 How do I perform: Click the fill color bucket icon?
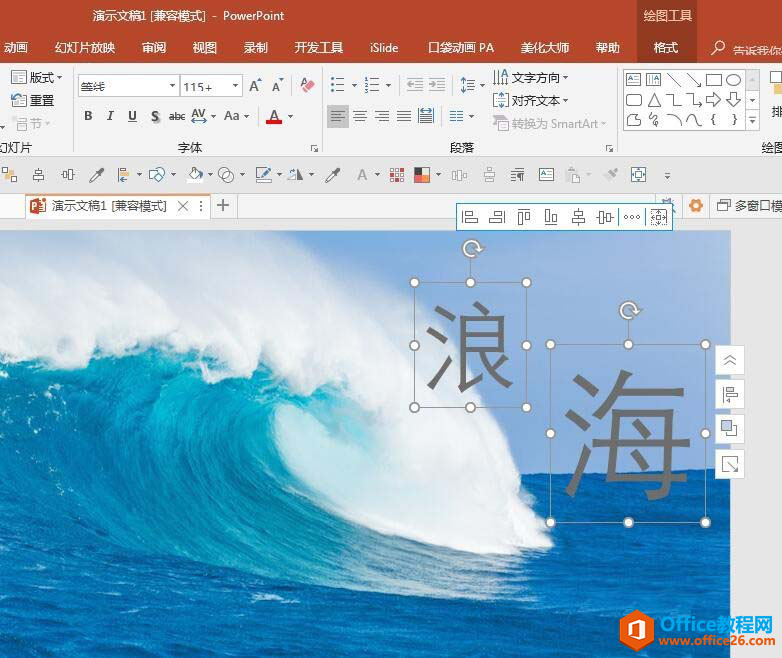coord(195,175)
